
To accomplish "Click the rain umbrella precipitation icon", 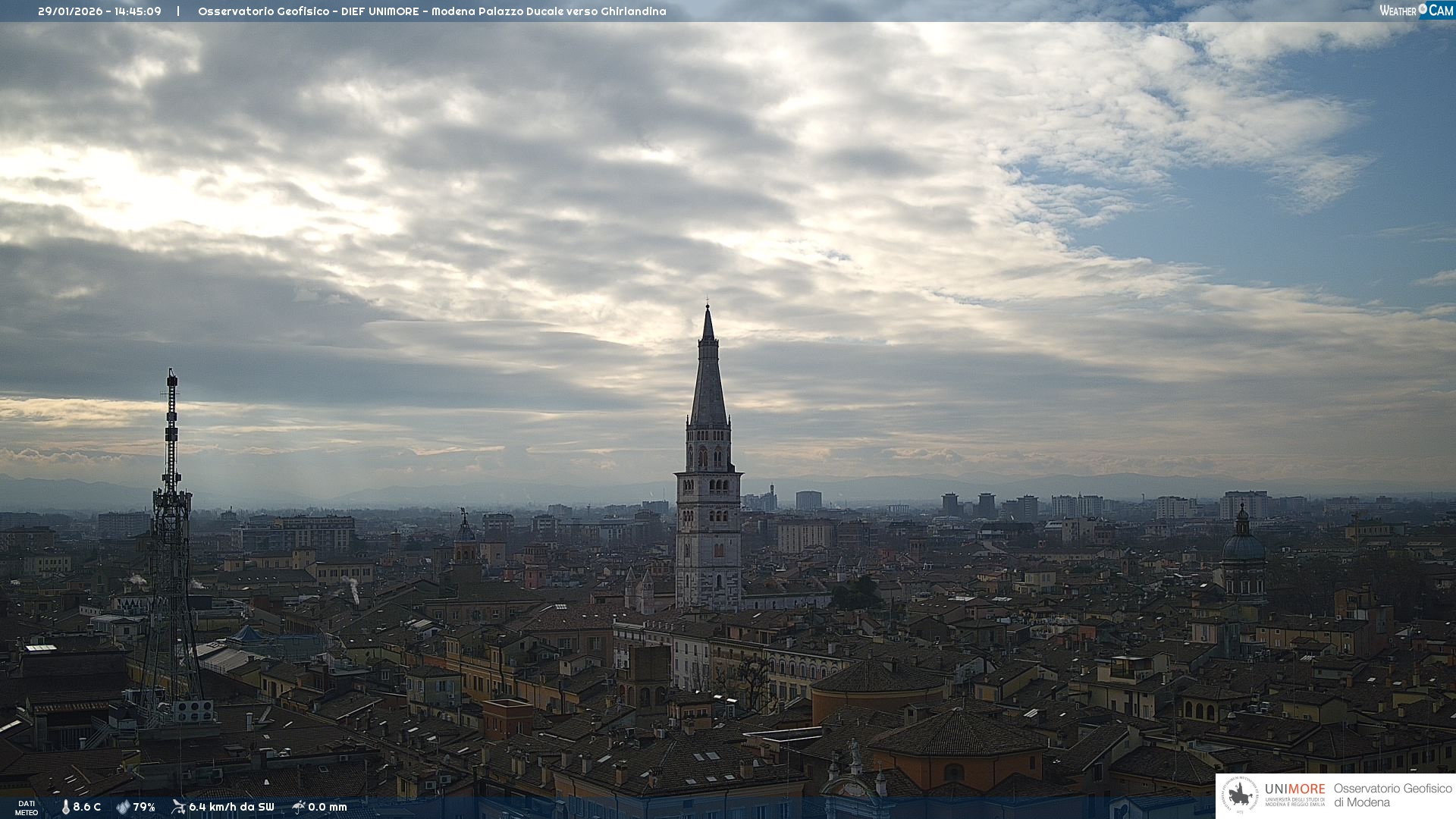I will tap(299, 807).
